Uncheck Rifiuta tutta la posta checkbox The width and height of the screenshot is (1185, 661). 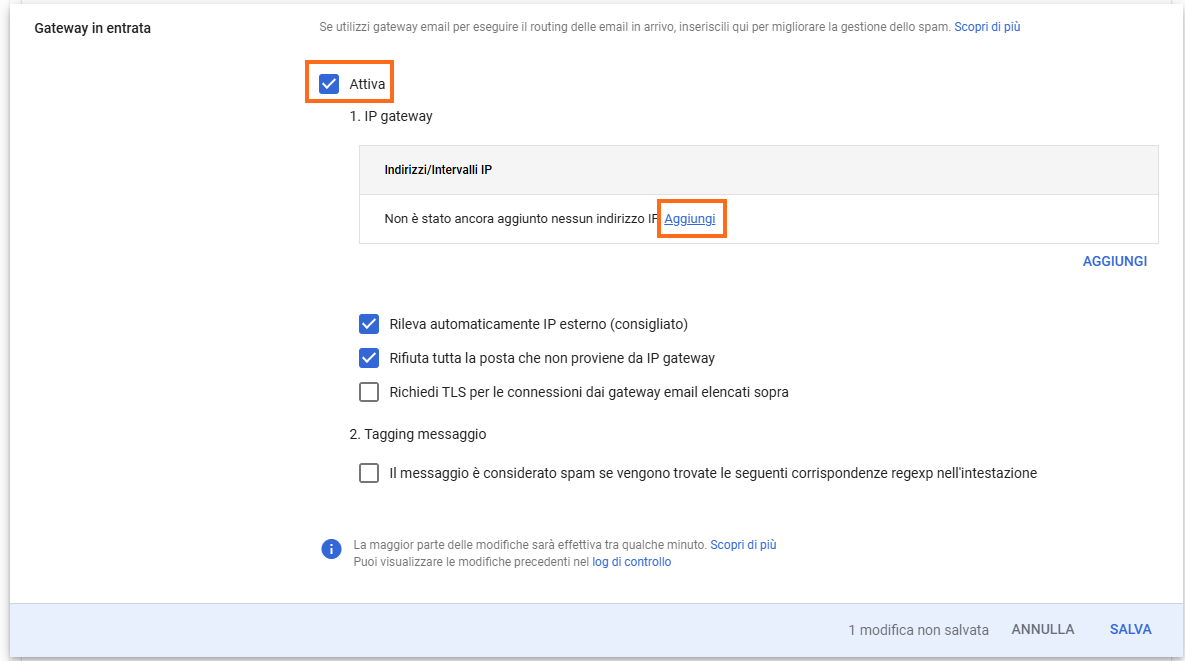[x=369, y=358]
